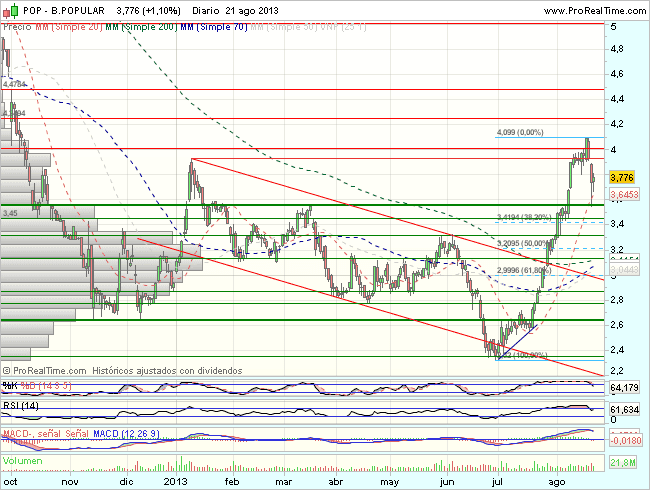Click the yellow 3,776 current price tag
This screenshot has width=650, height=490.
[x=622, y=178]
